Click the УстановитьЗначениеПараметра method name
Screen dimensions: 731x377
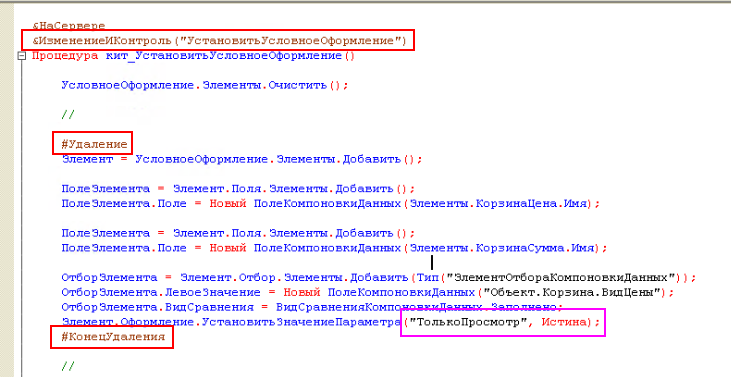[301, 322]
